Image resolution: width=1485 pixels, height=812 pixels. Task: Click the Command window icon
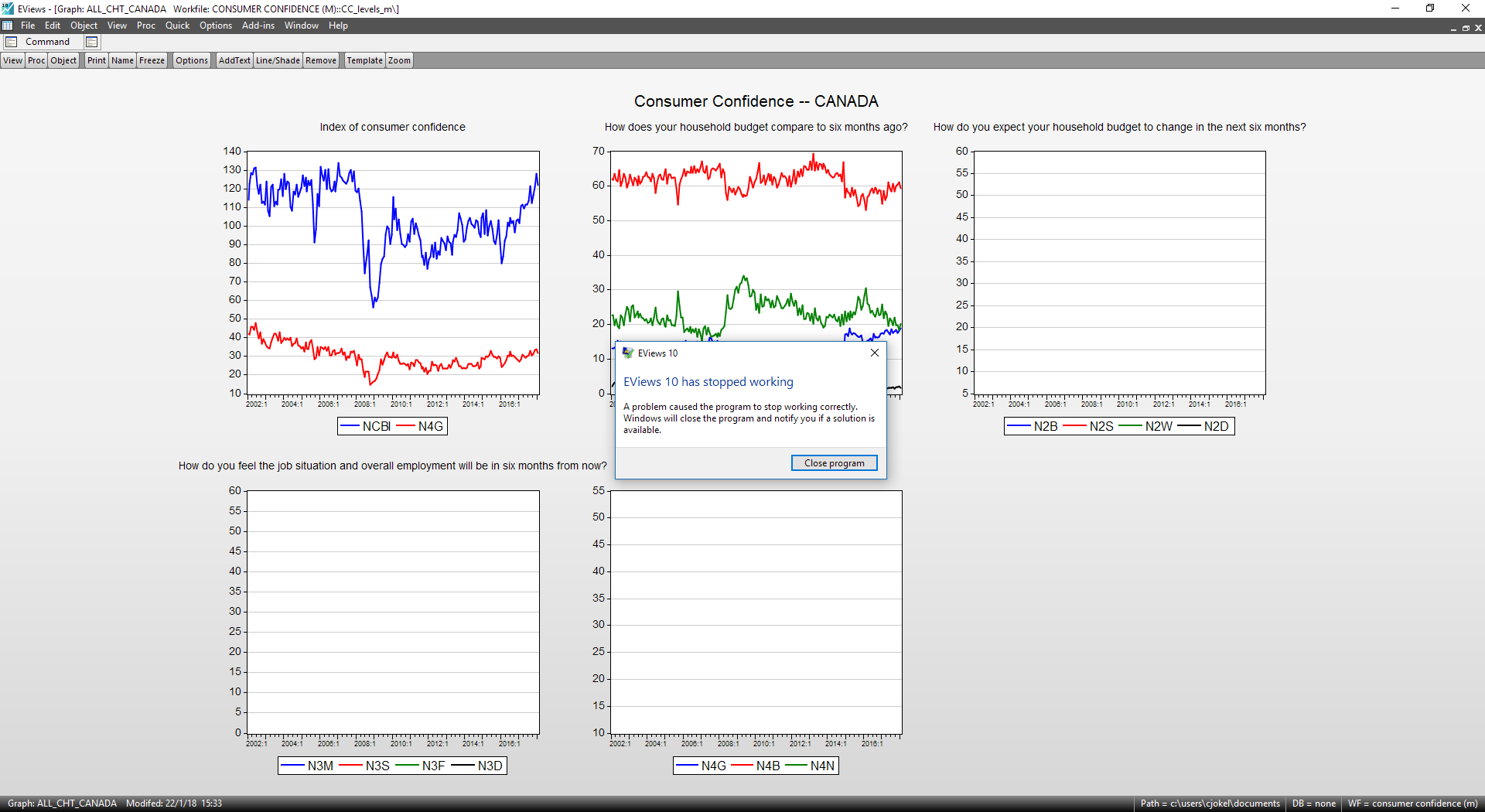click(x=12, y=42)
